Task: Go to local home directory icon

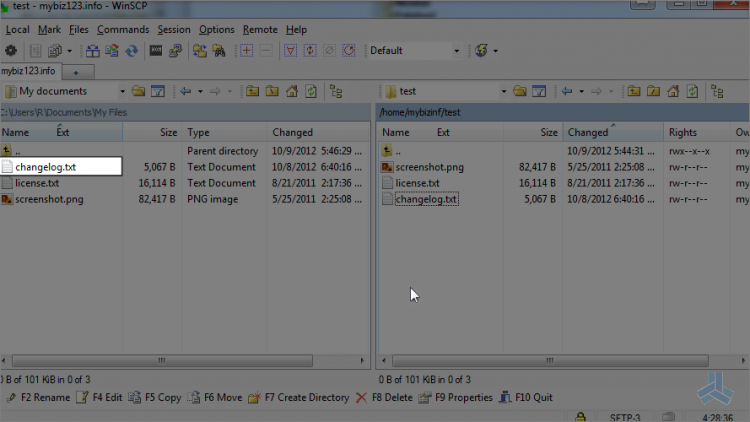Action: tap(292, 91)
